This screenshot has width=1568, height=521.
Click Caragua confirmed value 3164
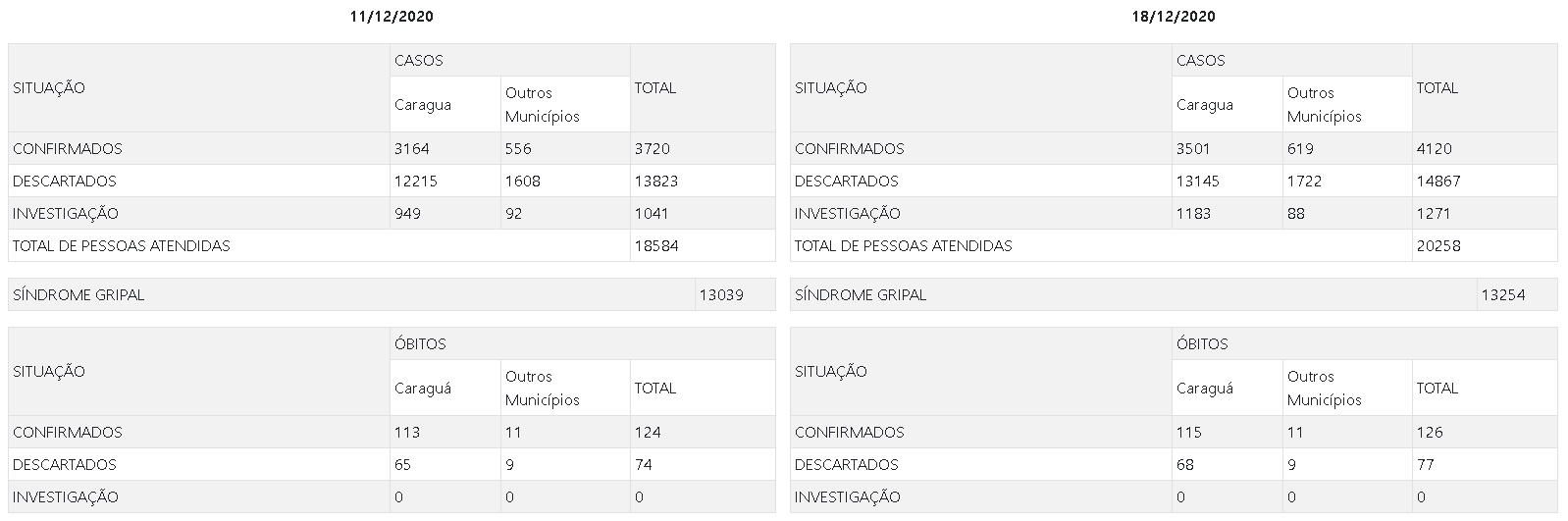tap(412, 149)
